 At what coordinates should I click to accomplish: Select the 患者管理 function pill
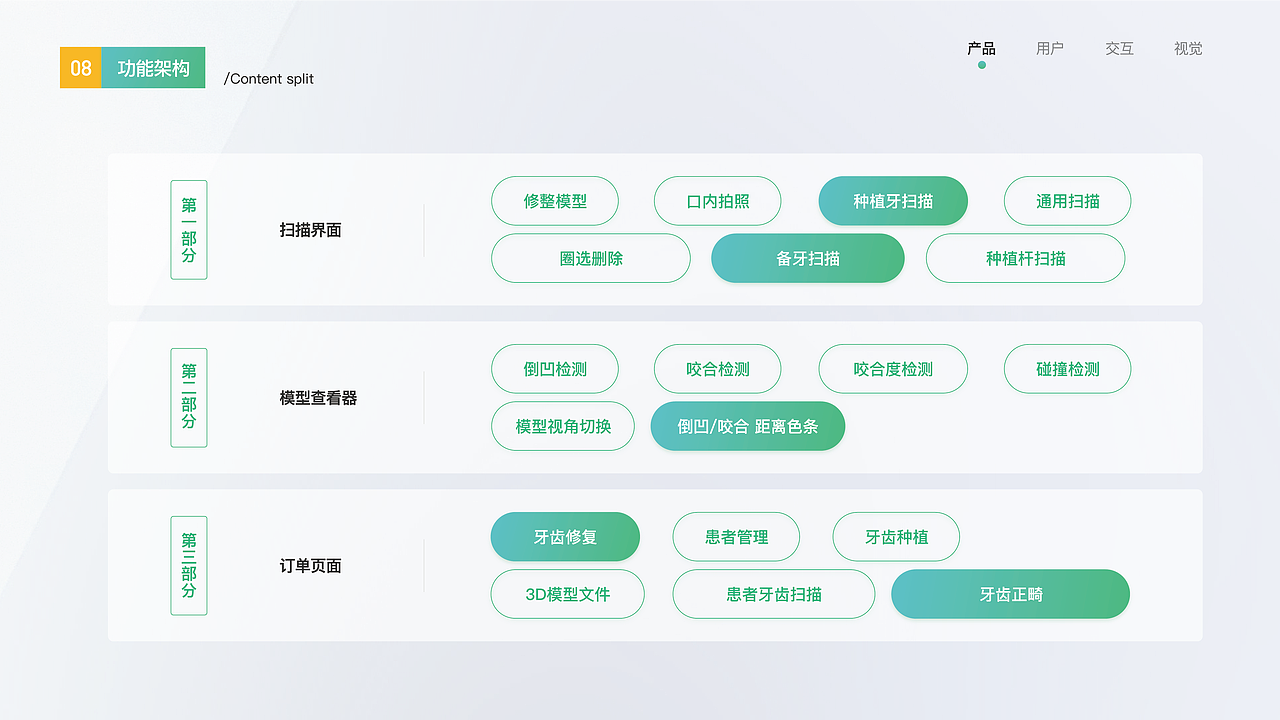tap(737, 537)
